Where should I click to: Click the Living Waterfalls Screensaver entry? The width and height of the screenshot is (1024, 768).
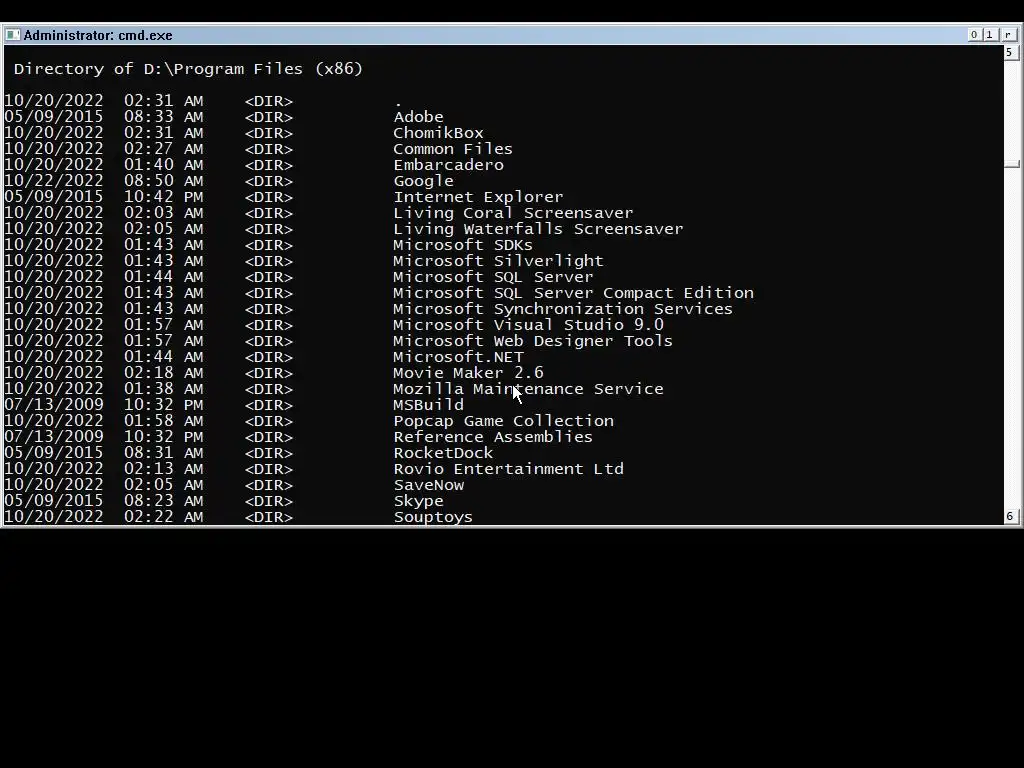[x=538, y=229]
